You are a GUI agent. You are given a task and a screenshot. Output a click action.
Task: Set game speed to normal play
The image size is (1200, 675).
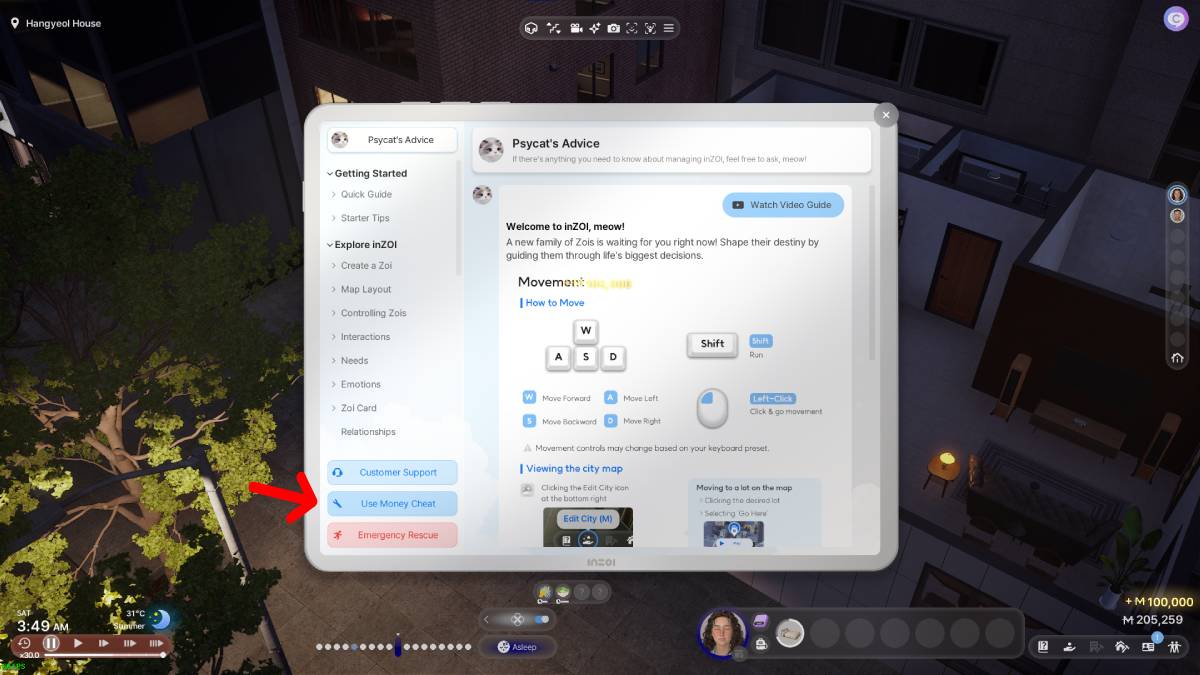pos(78,643)
